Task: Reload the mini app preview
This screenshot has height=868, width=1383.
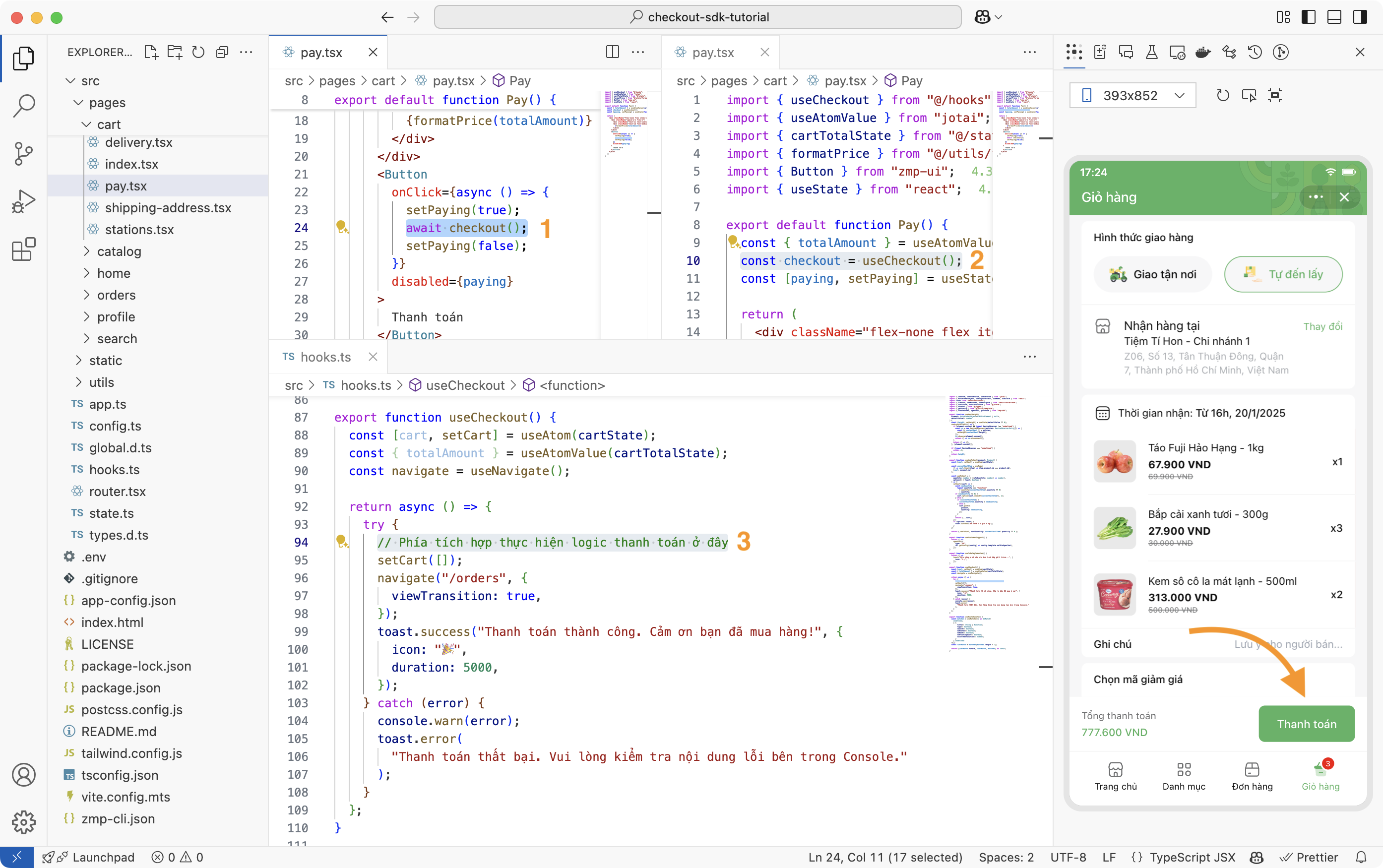Action: (1223, 95)
